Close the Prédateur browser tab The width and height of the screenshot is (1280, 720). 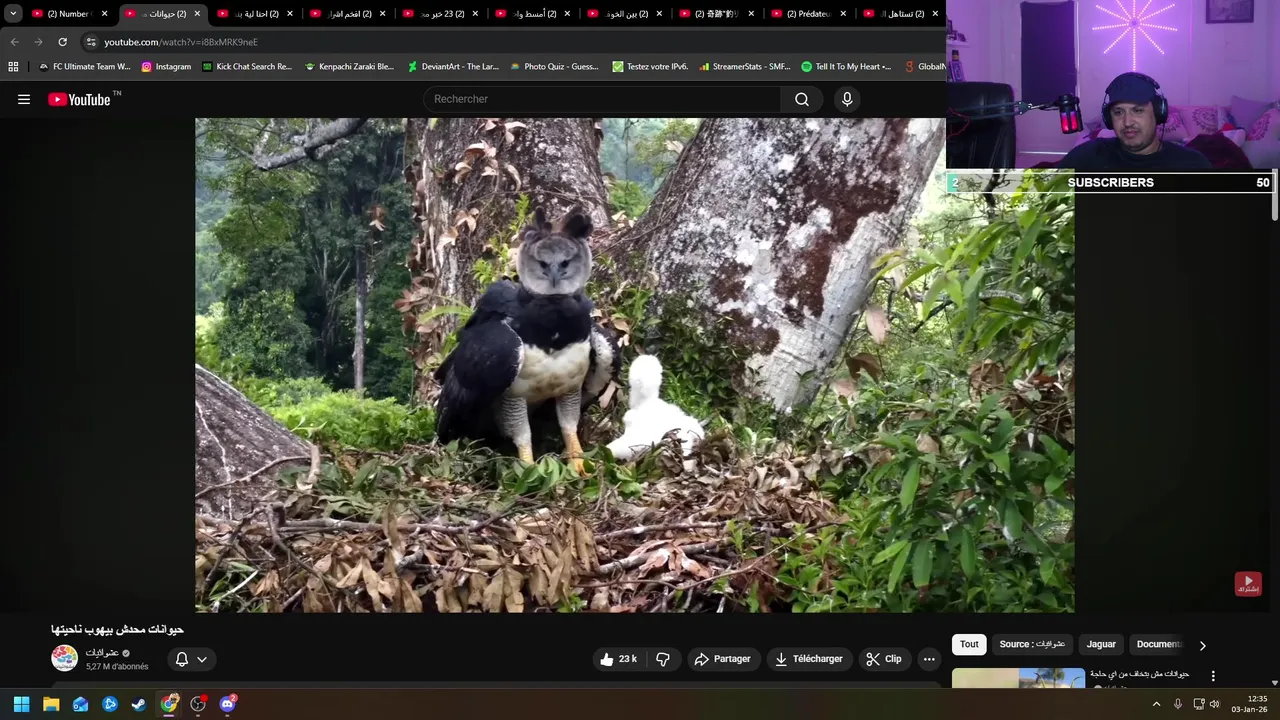tap(843, 14)
